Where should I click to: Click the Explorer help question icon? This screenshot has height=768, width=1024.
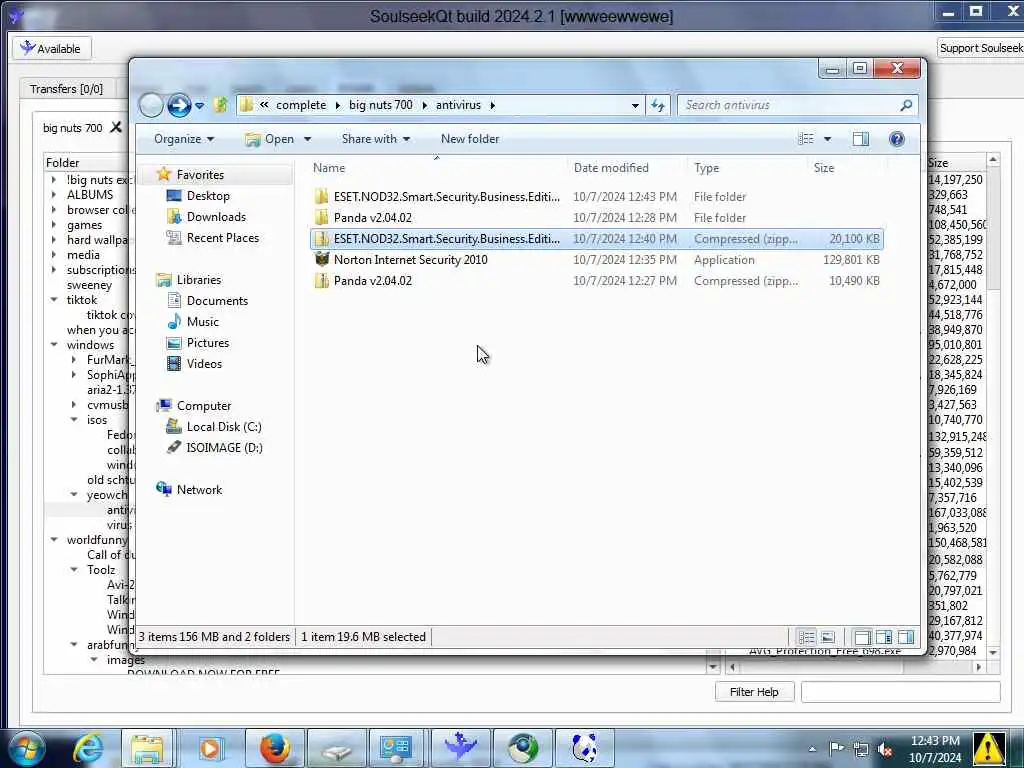coord(897,139)
